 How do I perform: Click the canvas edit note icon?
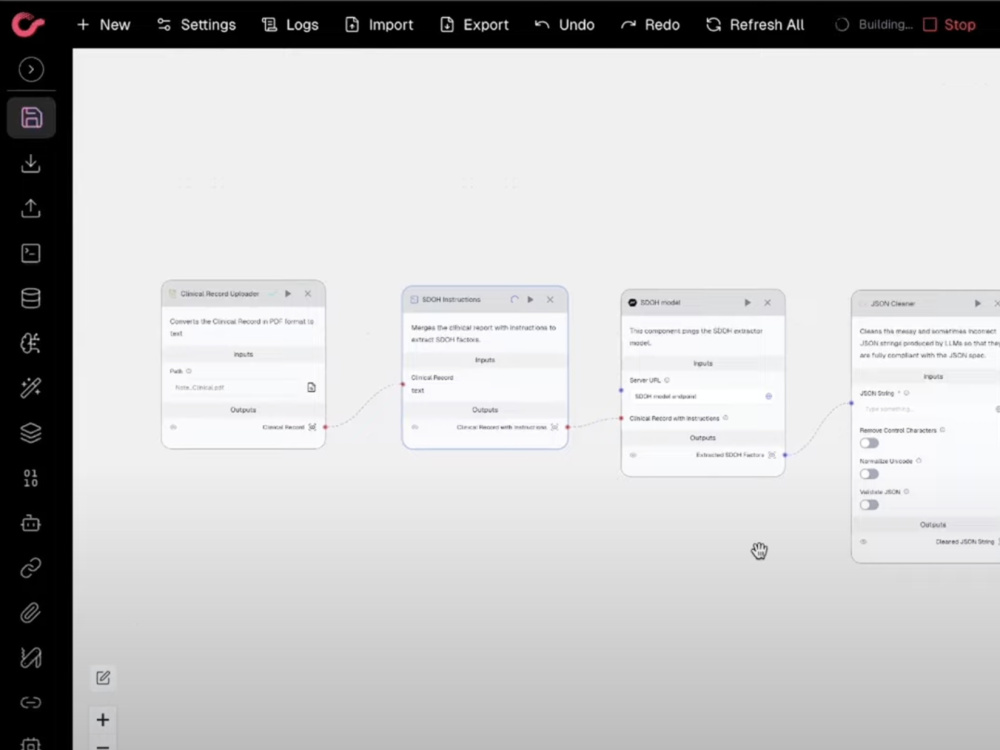click(x=103, y=678)
